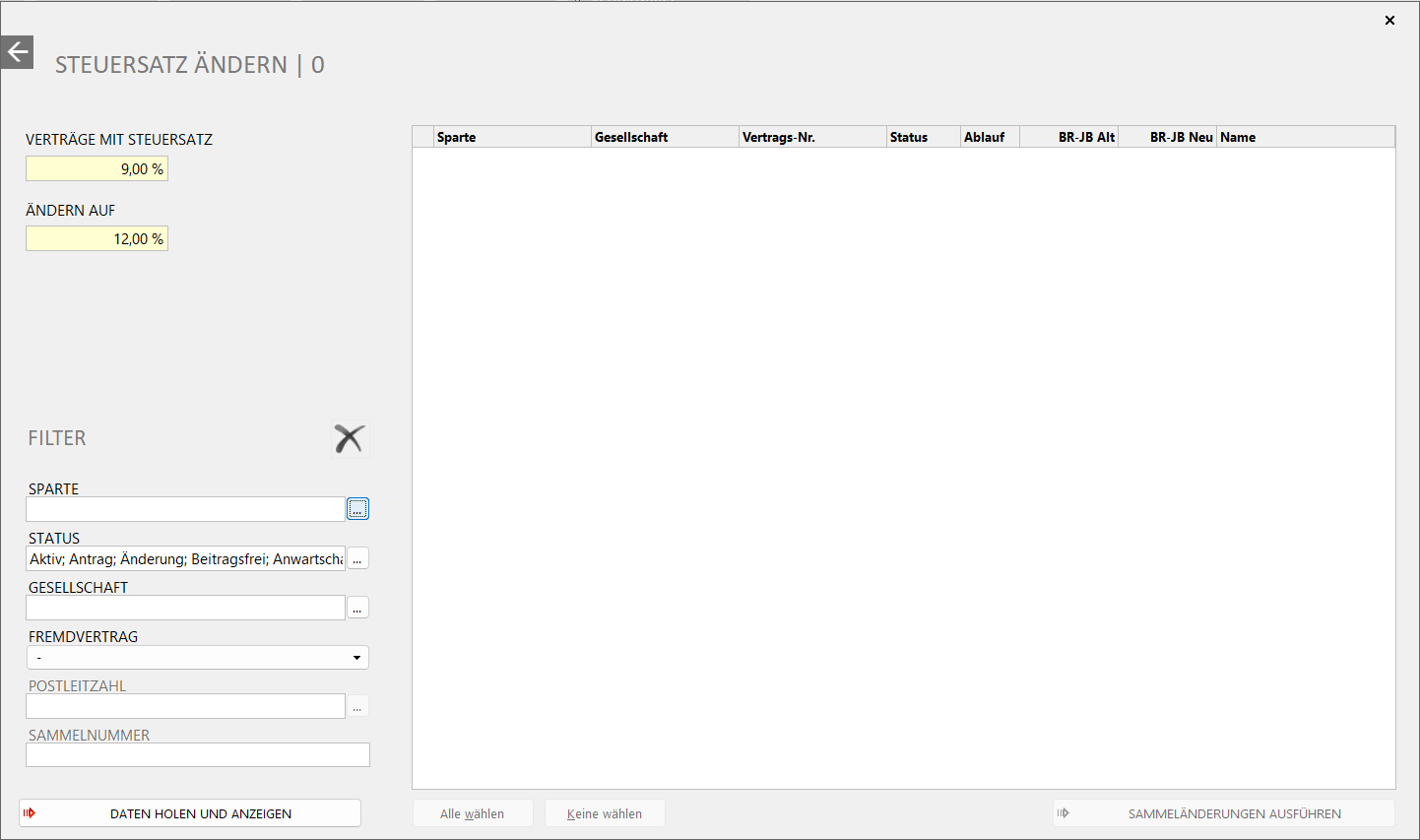This screenshot has width=1420, height=840.
Task: Sort by Gesellschaft column header
Action: [664, 137]
